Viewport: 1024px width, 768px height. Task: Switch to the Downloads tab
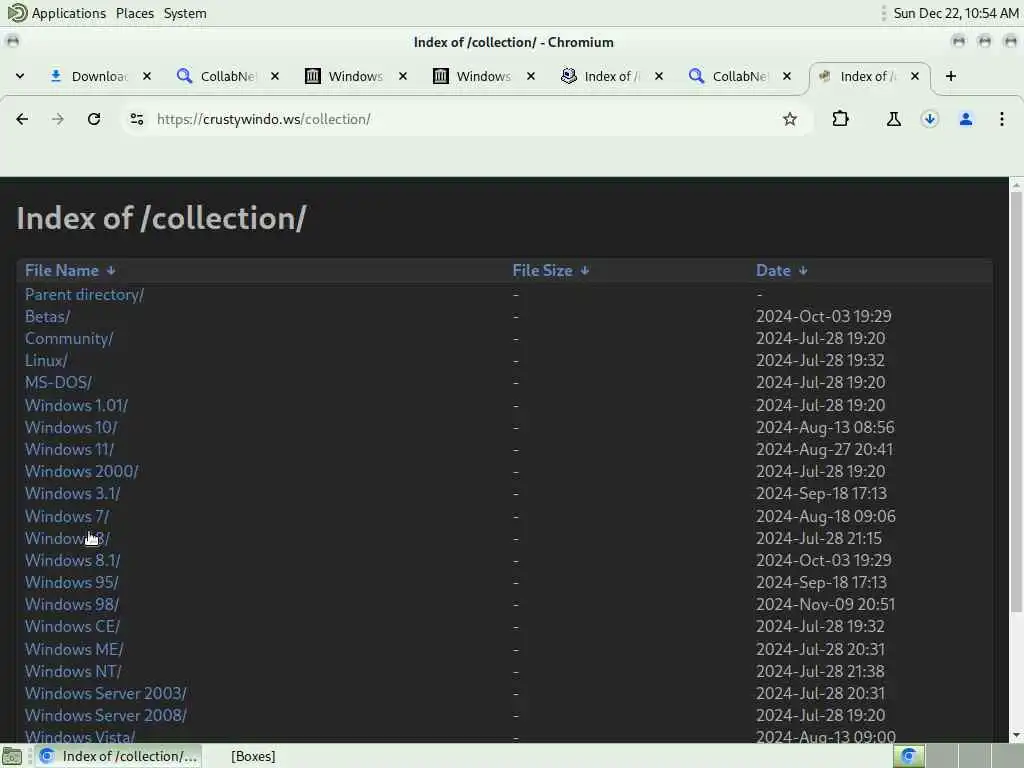pos(89,76)
